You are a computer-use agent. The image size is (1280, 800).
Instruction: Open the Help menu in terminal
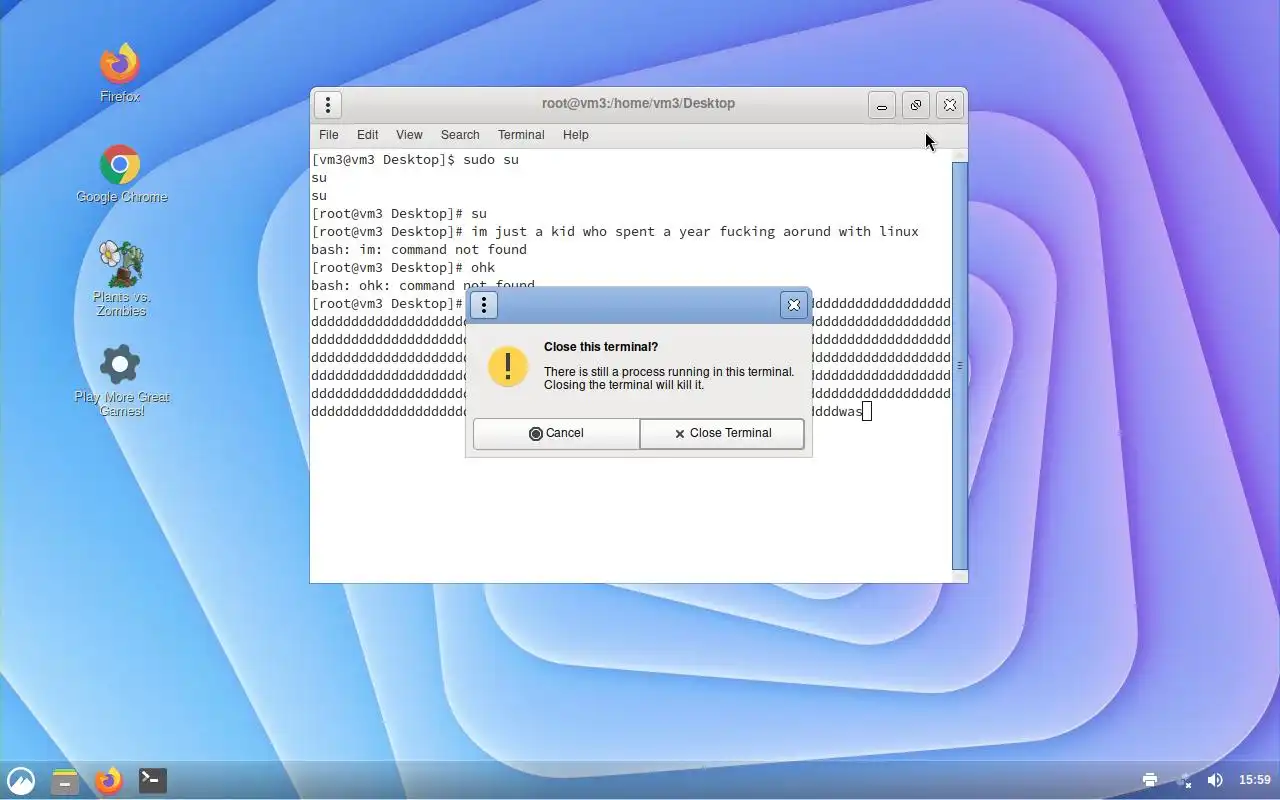point(576,135)
